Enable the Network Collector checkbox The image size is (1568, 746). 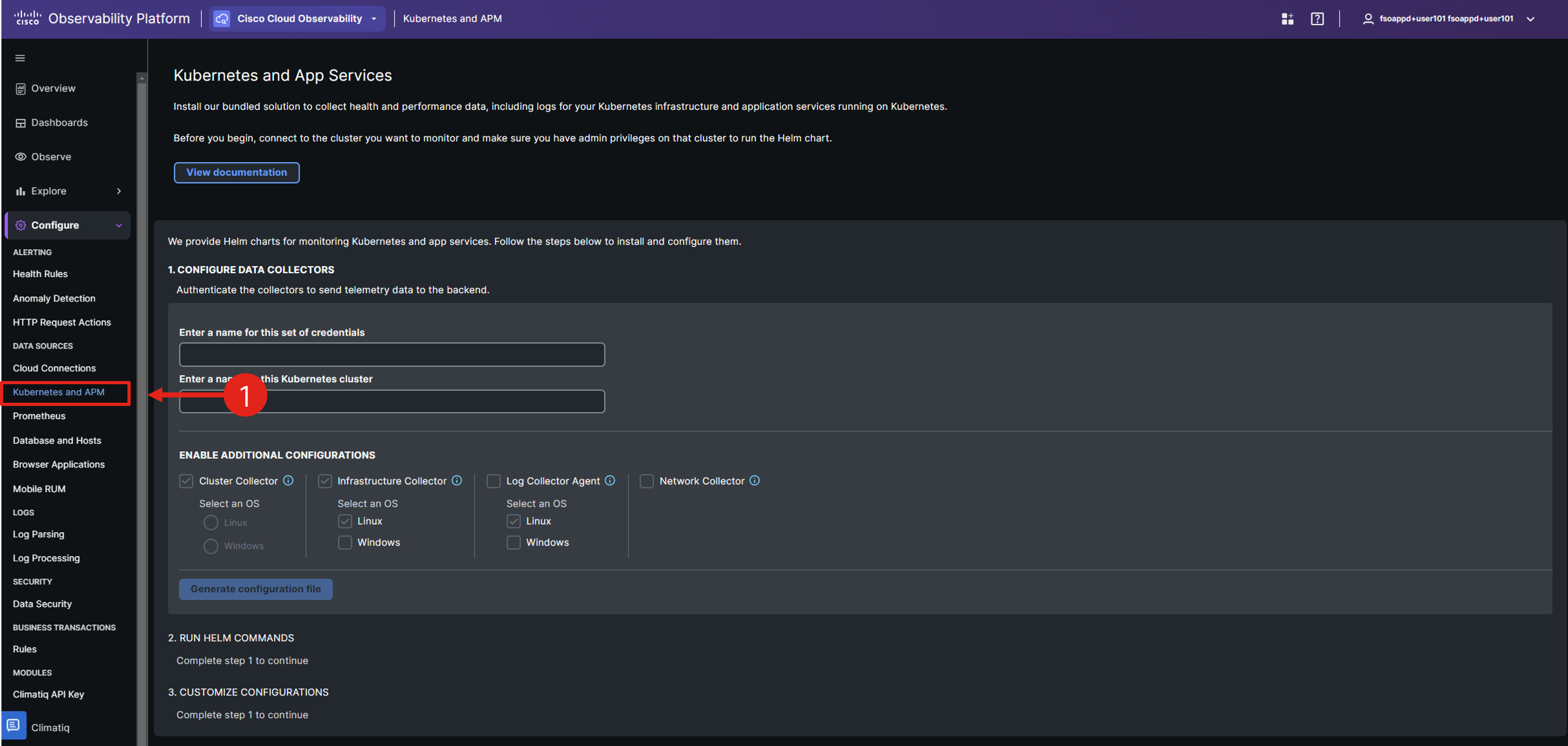pos(647,481)
